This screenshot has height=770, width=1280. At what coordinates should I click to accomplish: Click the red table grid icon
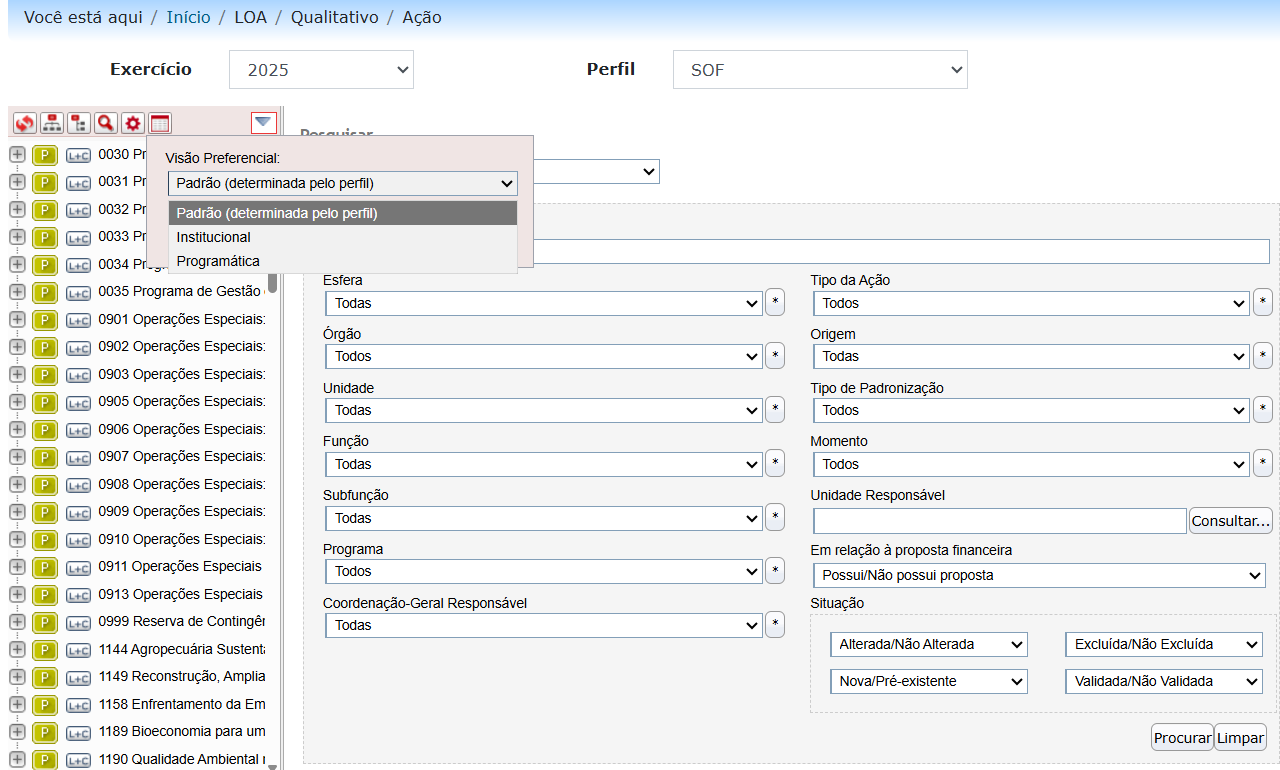click(x=160, y=123)
